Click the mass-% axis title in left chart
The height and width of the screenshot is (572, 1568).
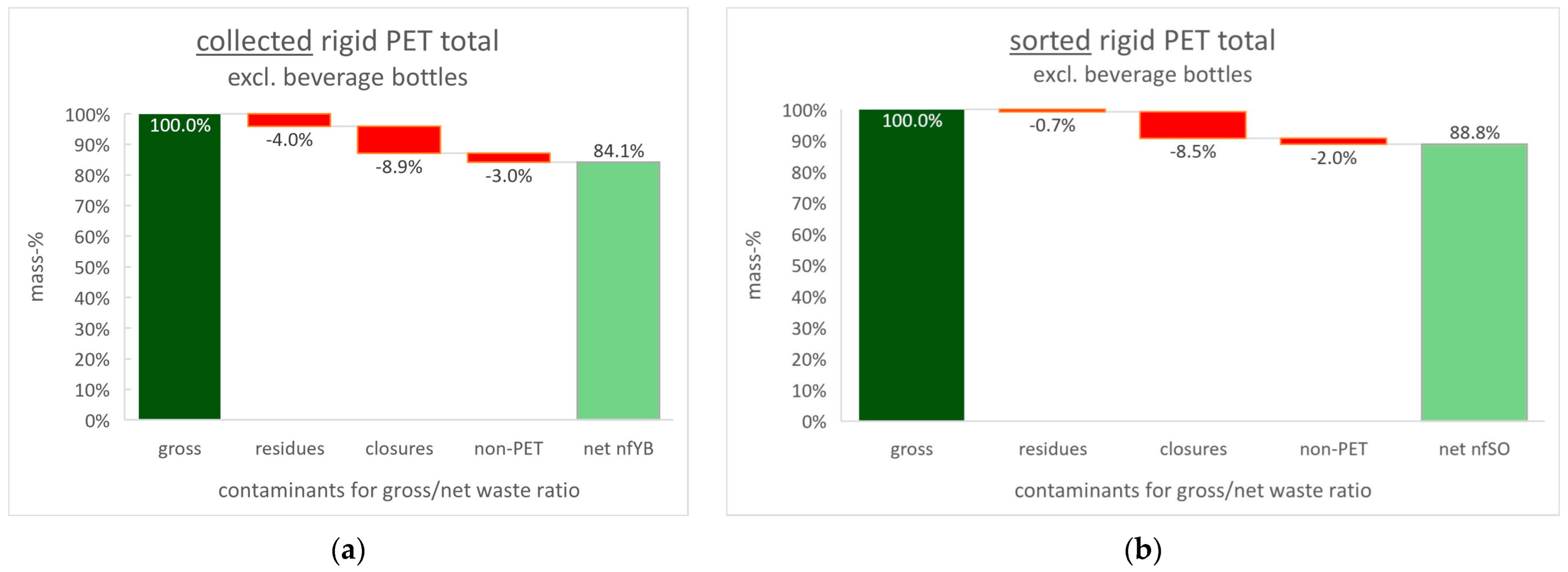tap(36, 267)
